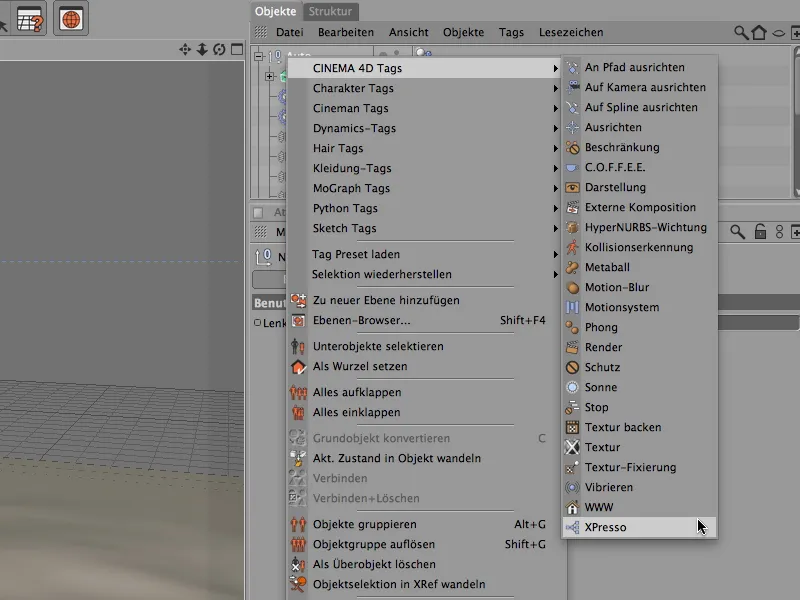Collapse the top object tree node
This screenshot has width=800, height=600.
click(259, 56)
